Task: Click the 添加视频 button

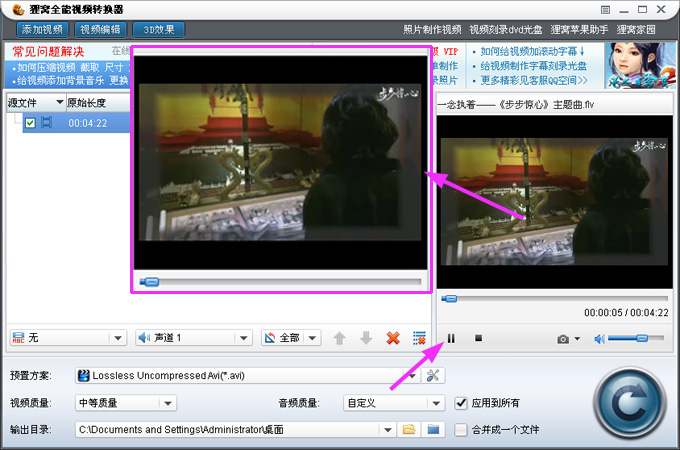Action: [x=42, y=29]
